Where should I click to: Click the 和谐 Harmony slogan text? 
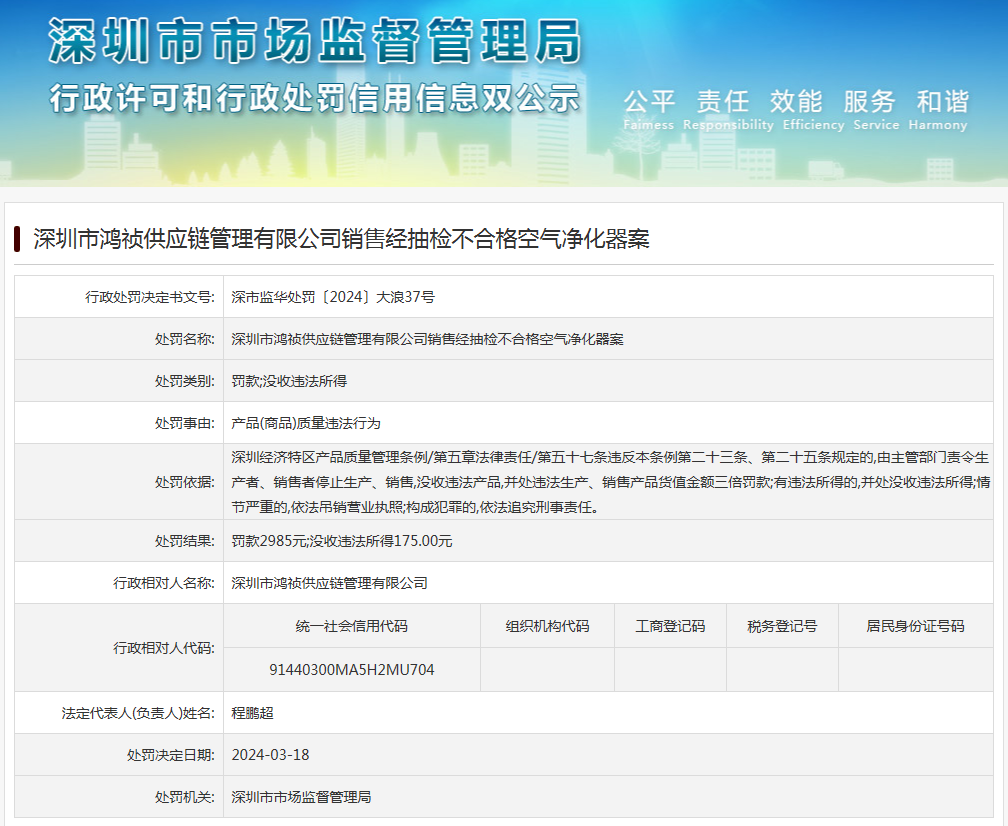click(938, 110)
